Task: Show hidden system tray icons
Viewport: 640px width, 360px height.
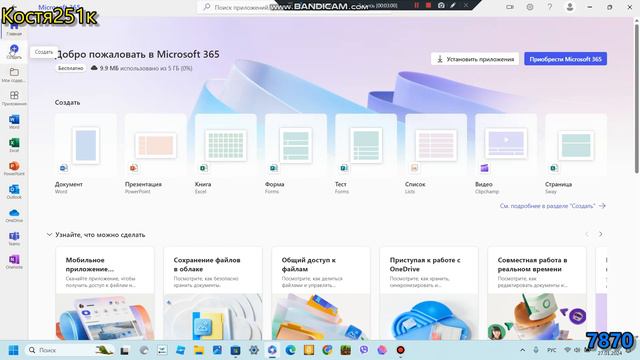Action: pos(522,350)
